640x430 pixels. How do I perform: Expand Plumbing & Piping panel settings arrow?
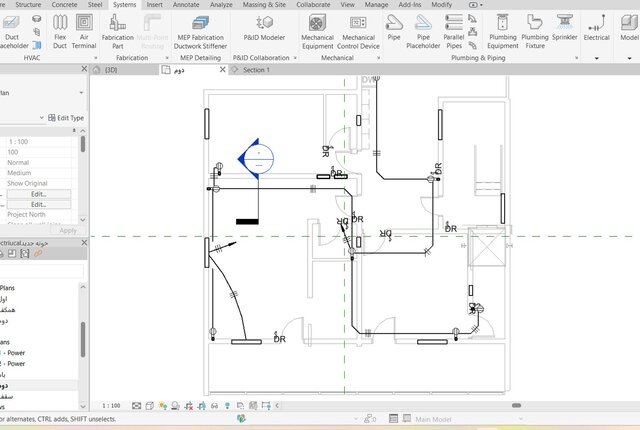pyautogui.click(x=576, y=58)
